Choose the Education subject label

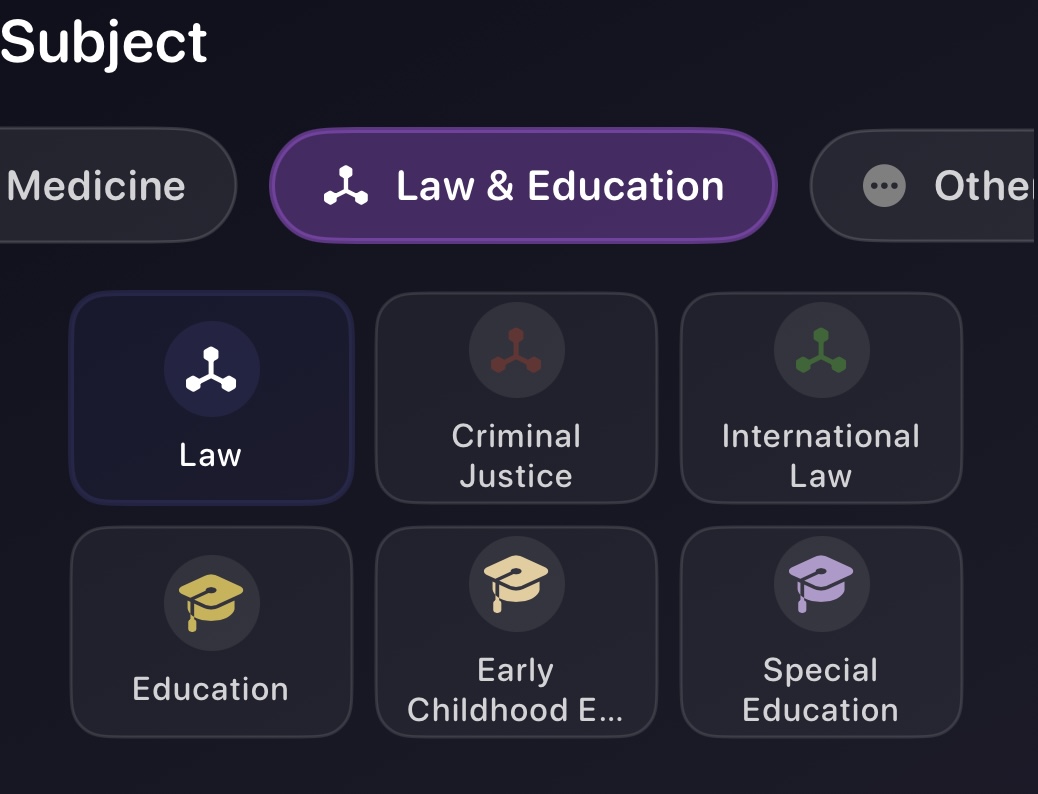211,689
